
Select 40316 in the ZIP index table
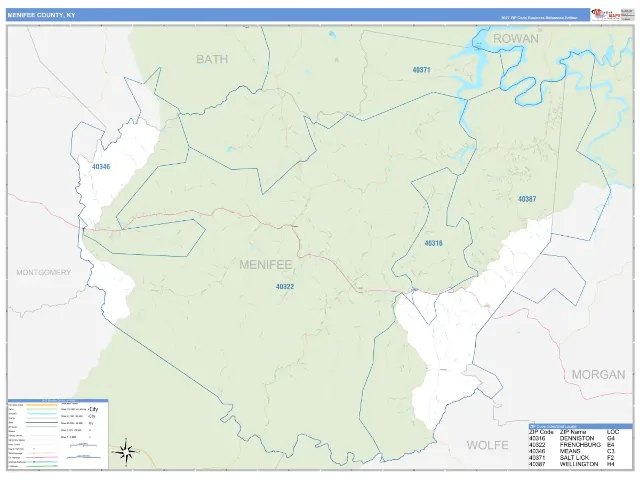click(x=537, y=438)
